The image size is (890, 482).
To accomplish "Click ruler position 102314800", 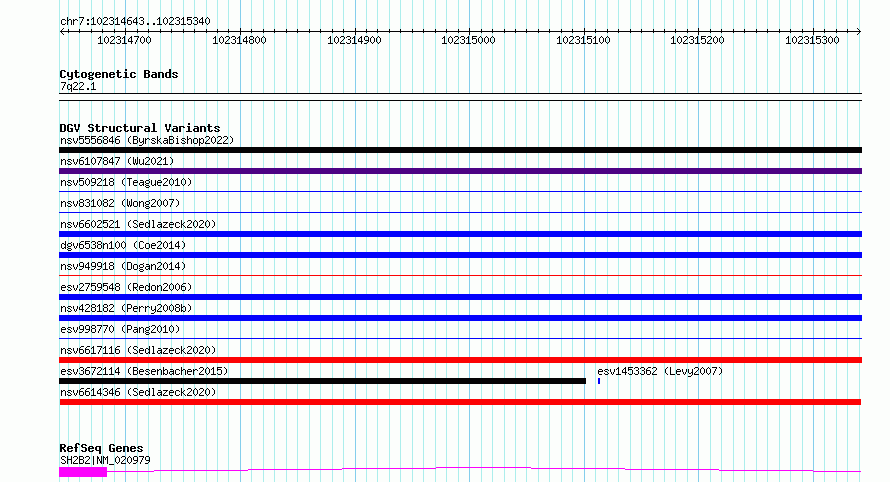I will (x=239, y=40).
